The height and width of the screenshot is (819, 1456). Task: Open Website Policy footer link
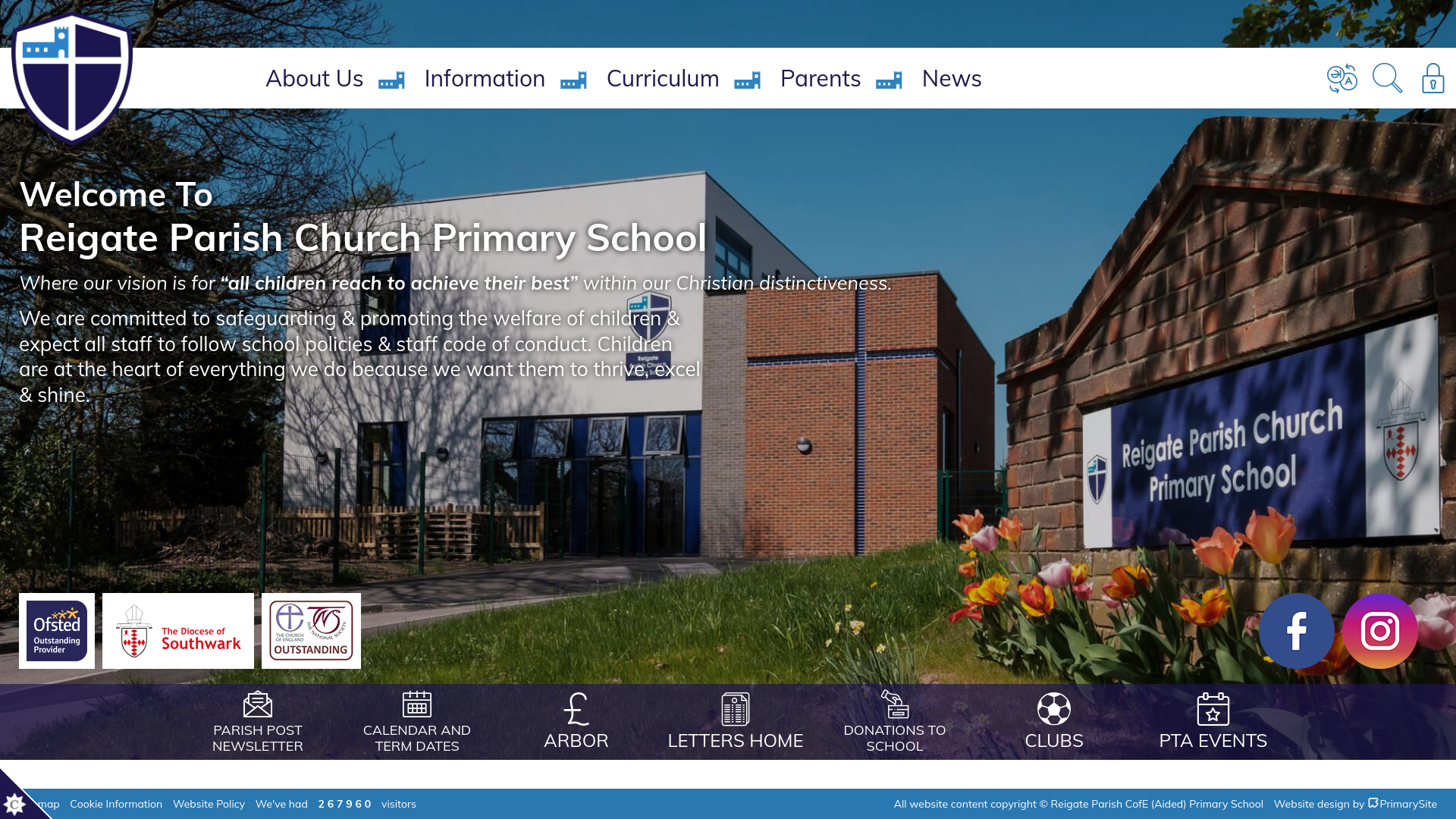(x=209, y=804)
